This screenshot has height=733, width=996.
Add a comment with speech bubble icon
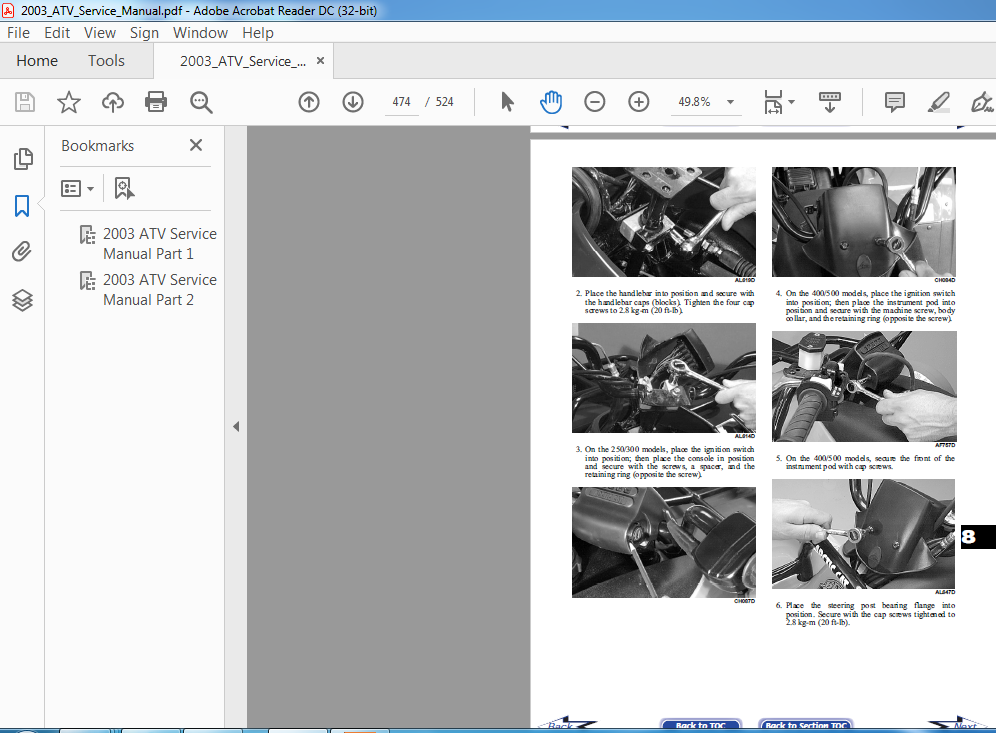click(x=894, y=102)
